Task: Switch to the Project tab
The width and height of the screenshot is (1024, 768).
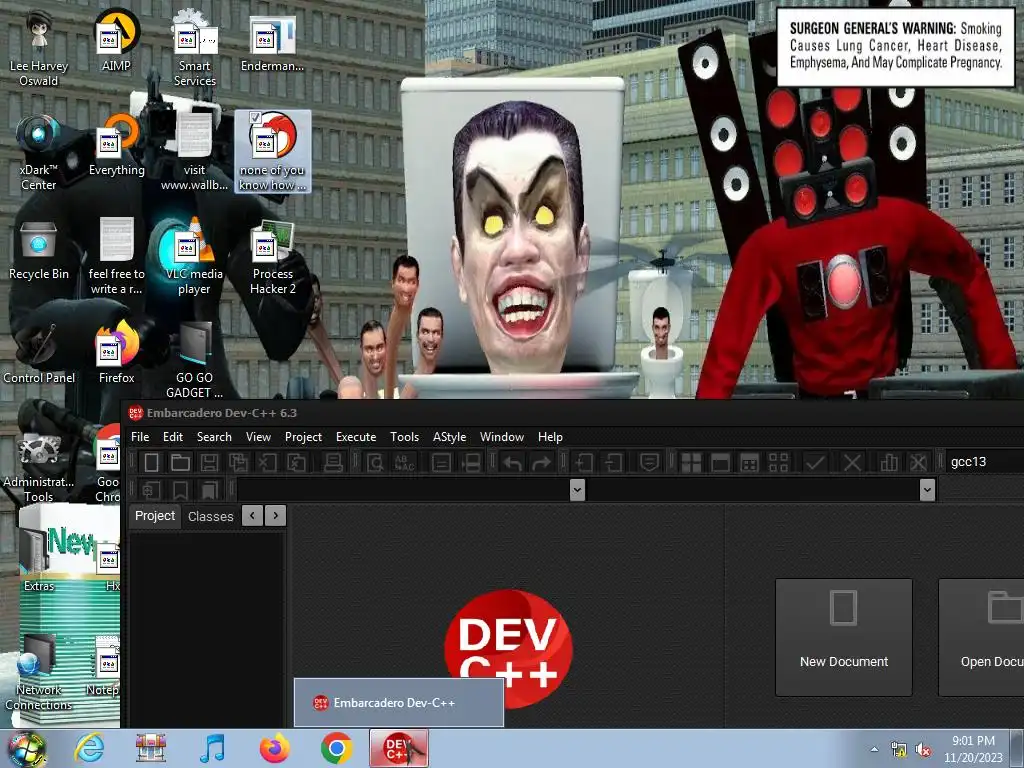Action: coord(155,516)
